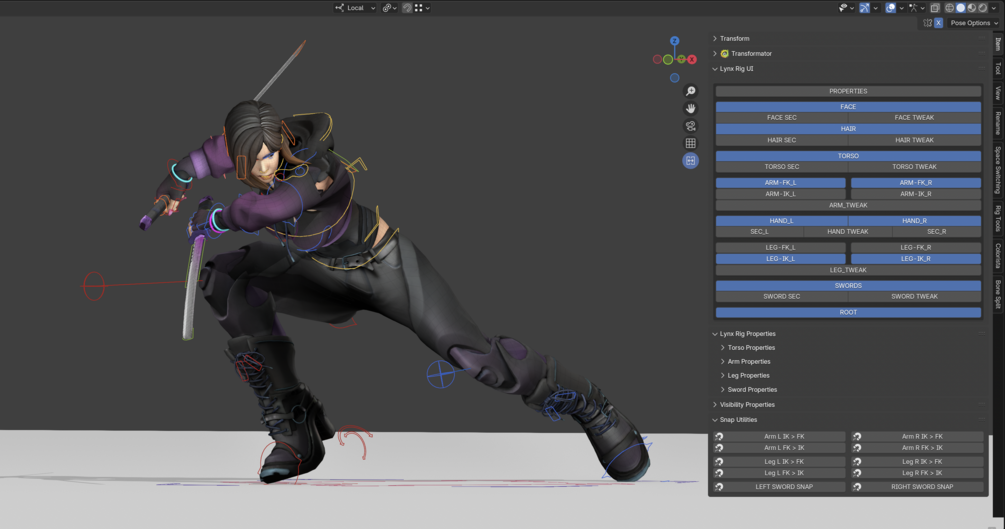This screenshot has height=529, width=1005.
Task: Click the blue Z axis on gizmo
Action: [x=674, y=40]
